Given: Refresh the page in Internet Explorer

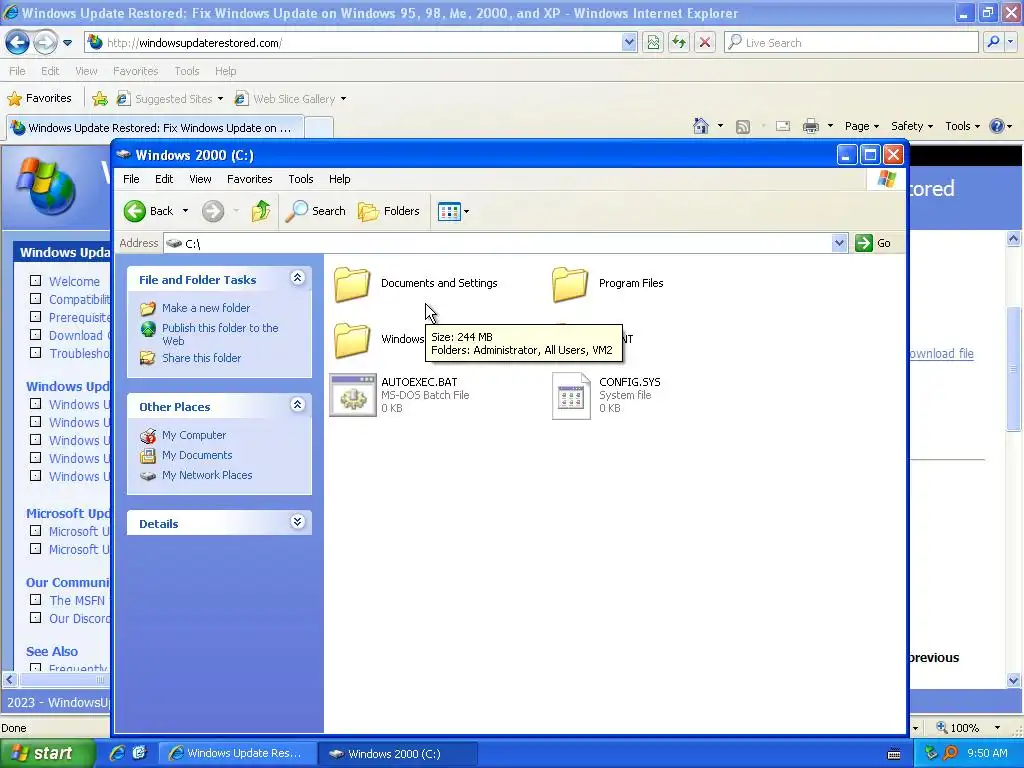Looking at the screenshot, I should (x=679, y=42).
